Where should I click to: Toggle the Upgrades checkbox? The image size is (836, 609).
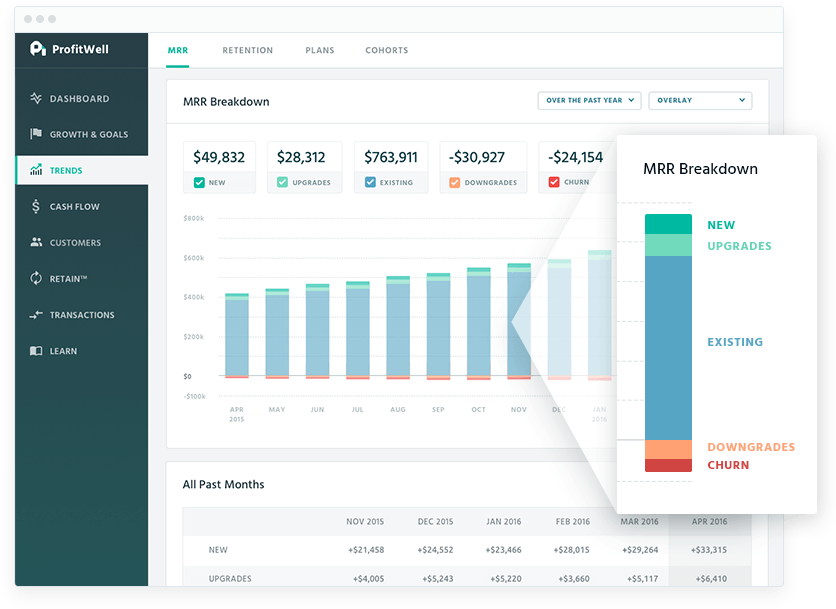pyautogui.click(x=283, y=183)
